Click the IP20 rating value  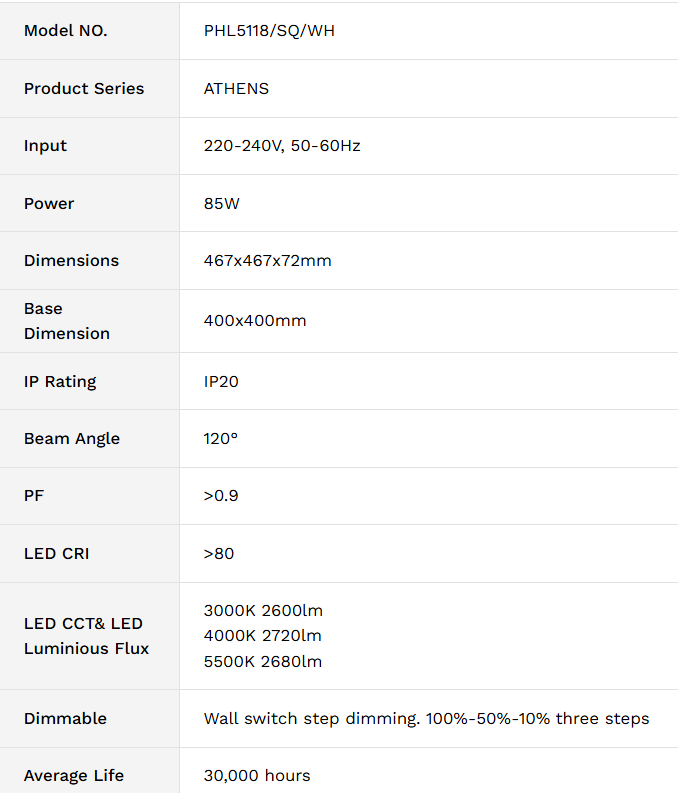tap(221, 381)
